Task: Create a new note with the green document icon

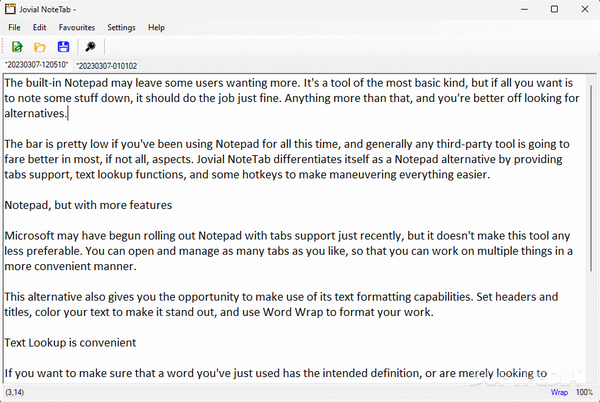Action: pos(17,47)
